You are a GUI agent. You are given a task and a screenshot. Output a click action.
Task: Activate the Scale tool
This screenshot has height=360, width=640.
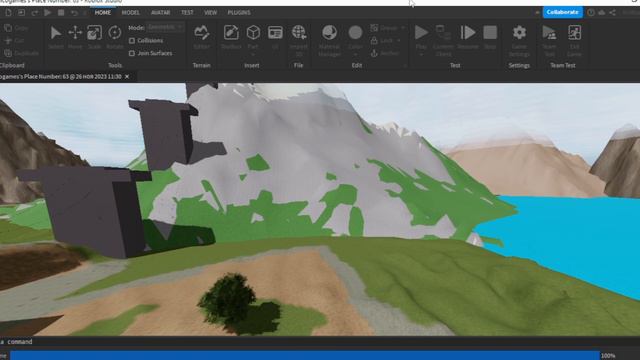coord(94,33)
